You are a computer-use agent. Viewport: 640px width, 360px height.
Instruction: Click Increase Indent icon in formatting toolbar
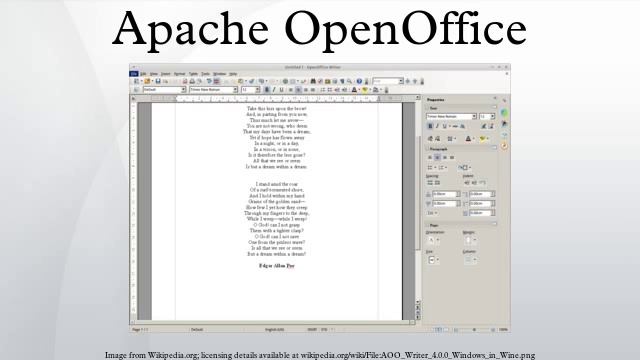[344, 89]
